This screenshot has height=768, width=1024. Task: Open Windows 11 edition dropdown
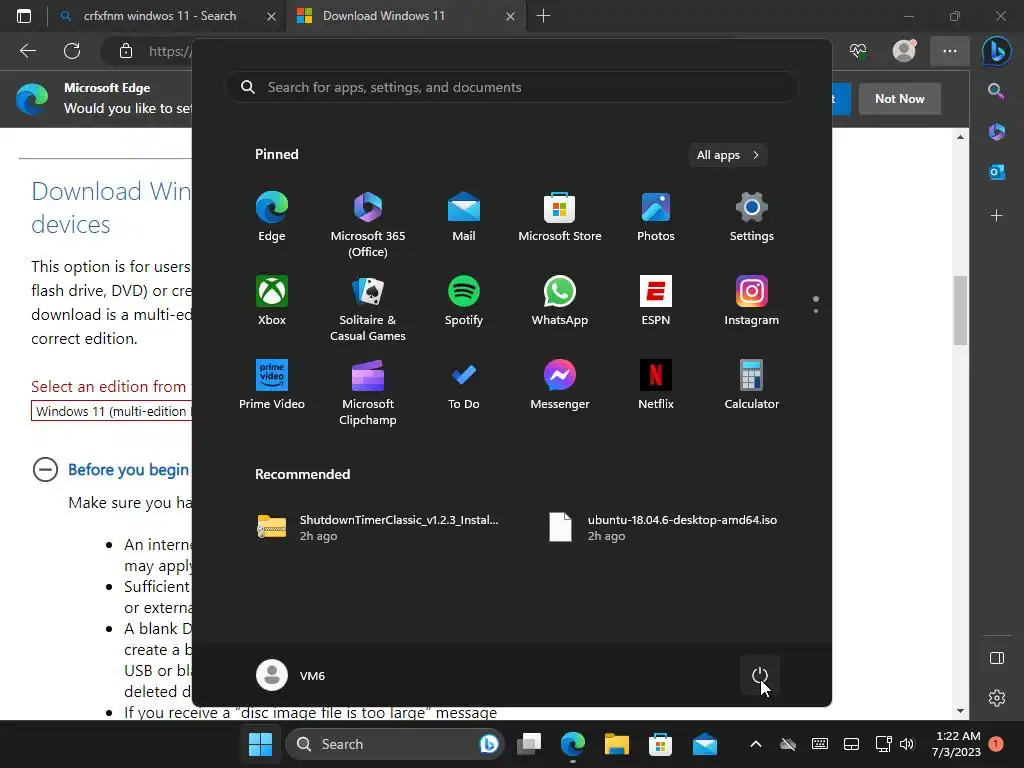click(x=112, y=411)
